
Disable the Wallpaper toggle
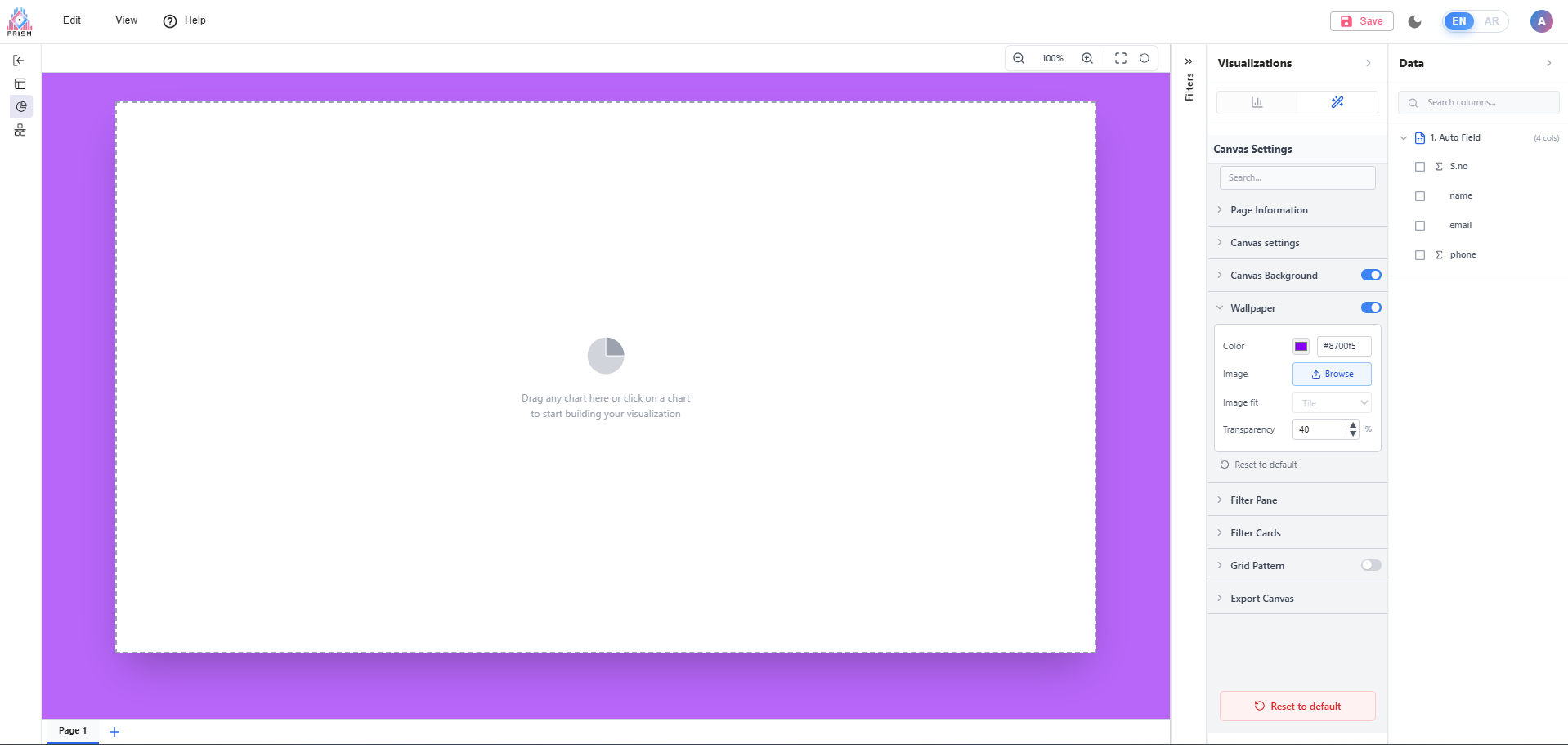coord(1371,307)
